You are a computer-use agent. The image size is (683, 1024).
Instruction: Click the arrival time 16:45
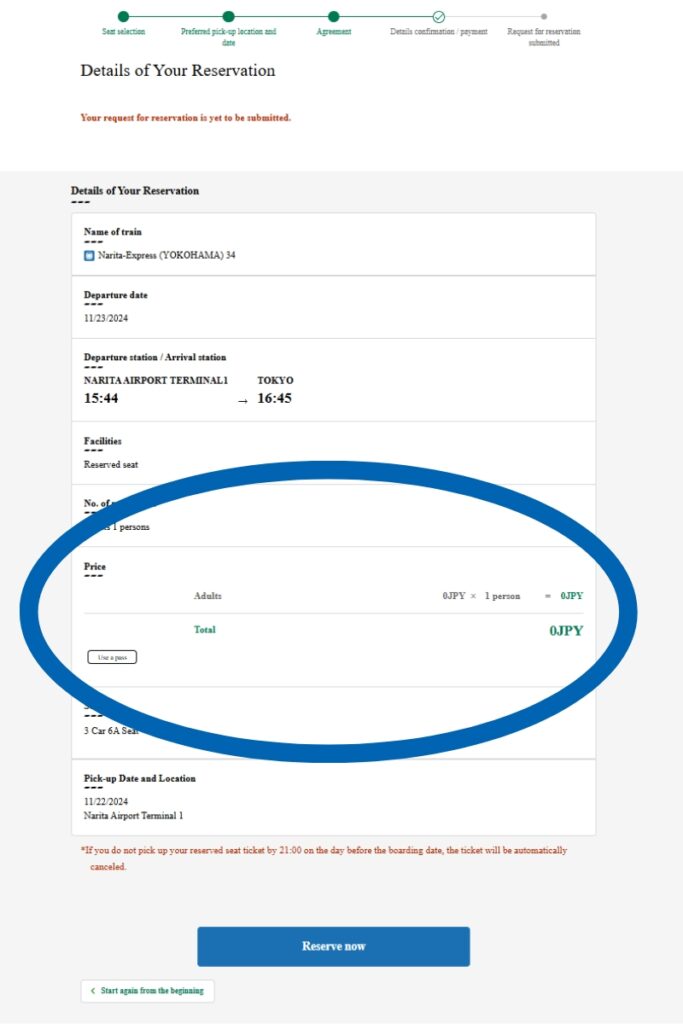click(274, 399)
